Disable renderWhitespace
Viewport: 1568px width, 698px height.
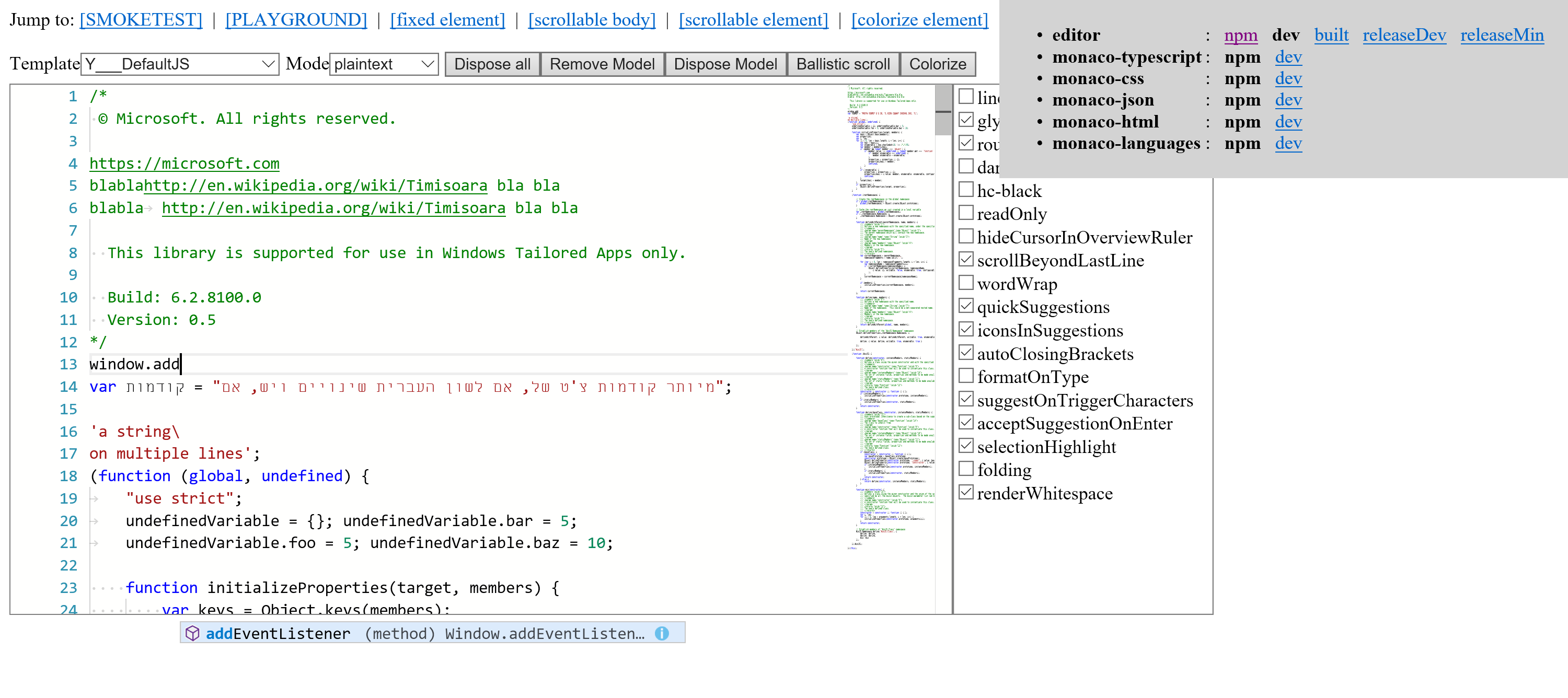click(x=966, y=491)
